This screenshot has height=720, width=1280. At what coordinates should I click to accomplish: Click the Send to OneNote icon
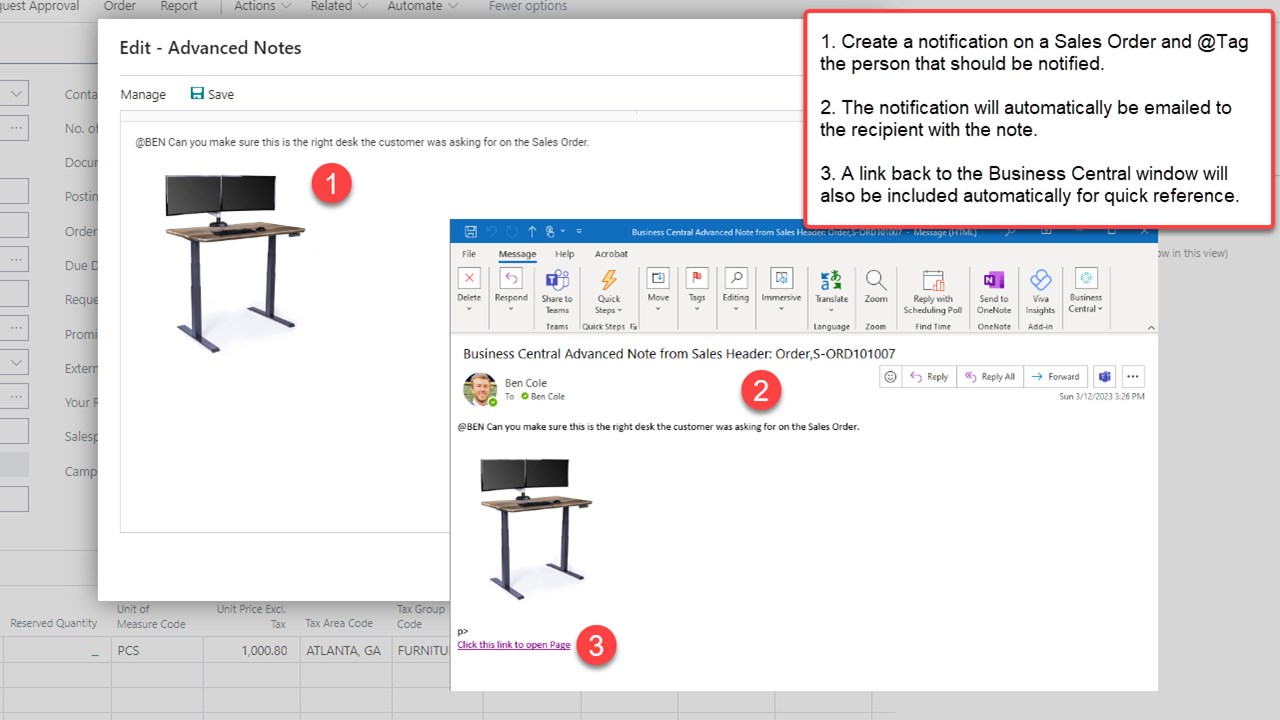[x=994, y=279]
